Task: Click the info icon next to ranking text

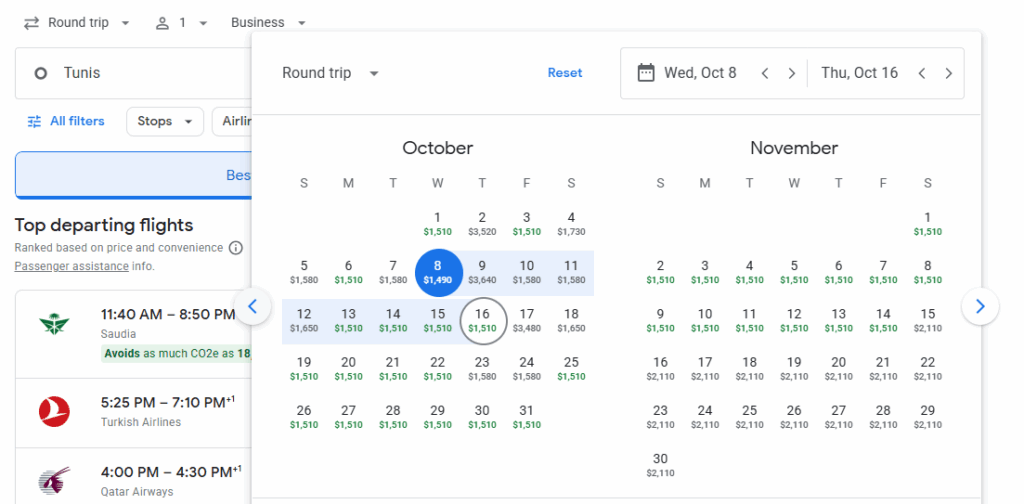Action: click(x=236, y=248)
